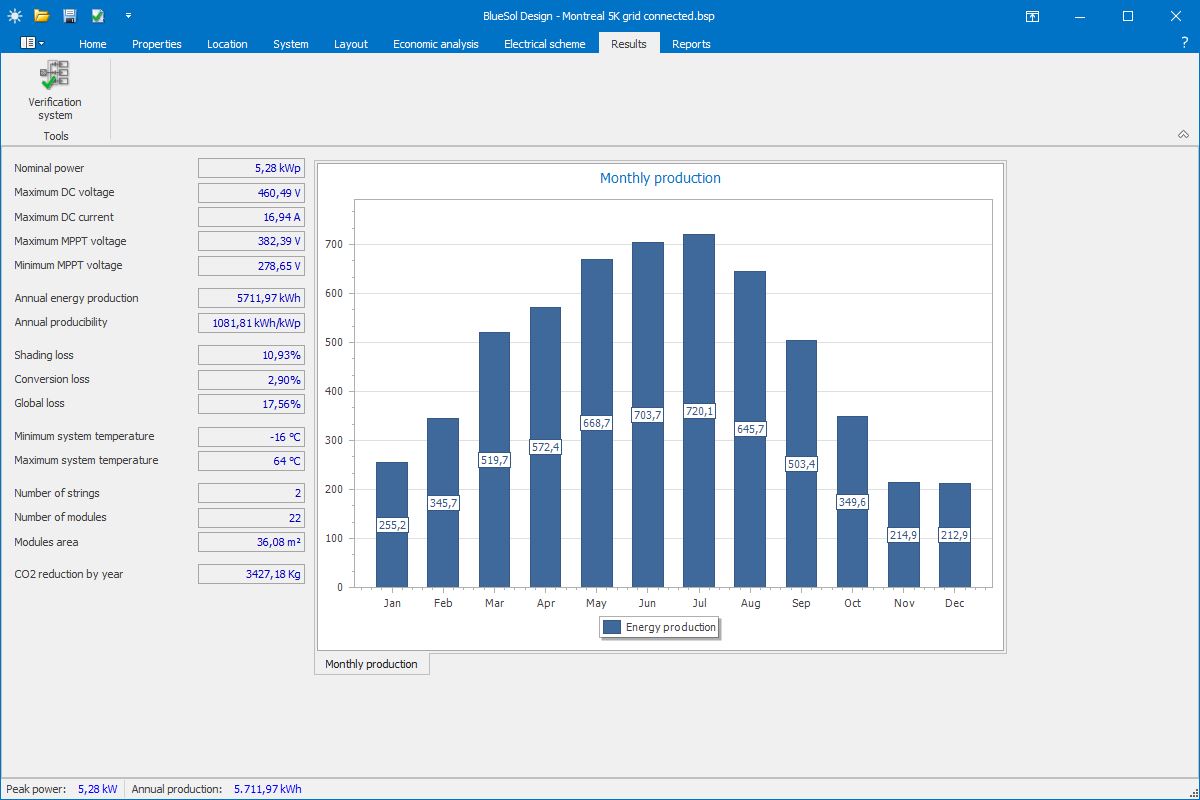Viewport: 1200px width, 800px height.
Task: Click the green checkmark quick-access icon
Action: (x=97, y=16)
